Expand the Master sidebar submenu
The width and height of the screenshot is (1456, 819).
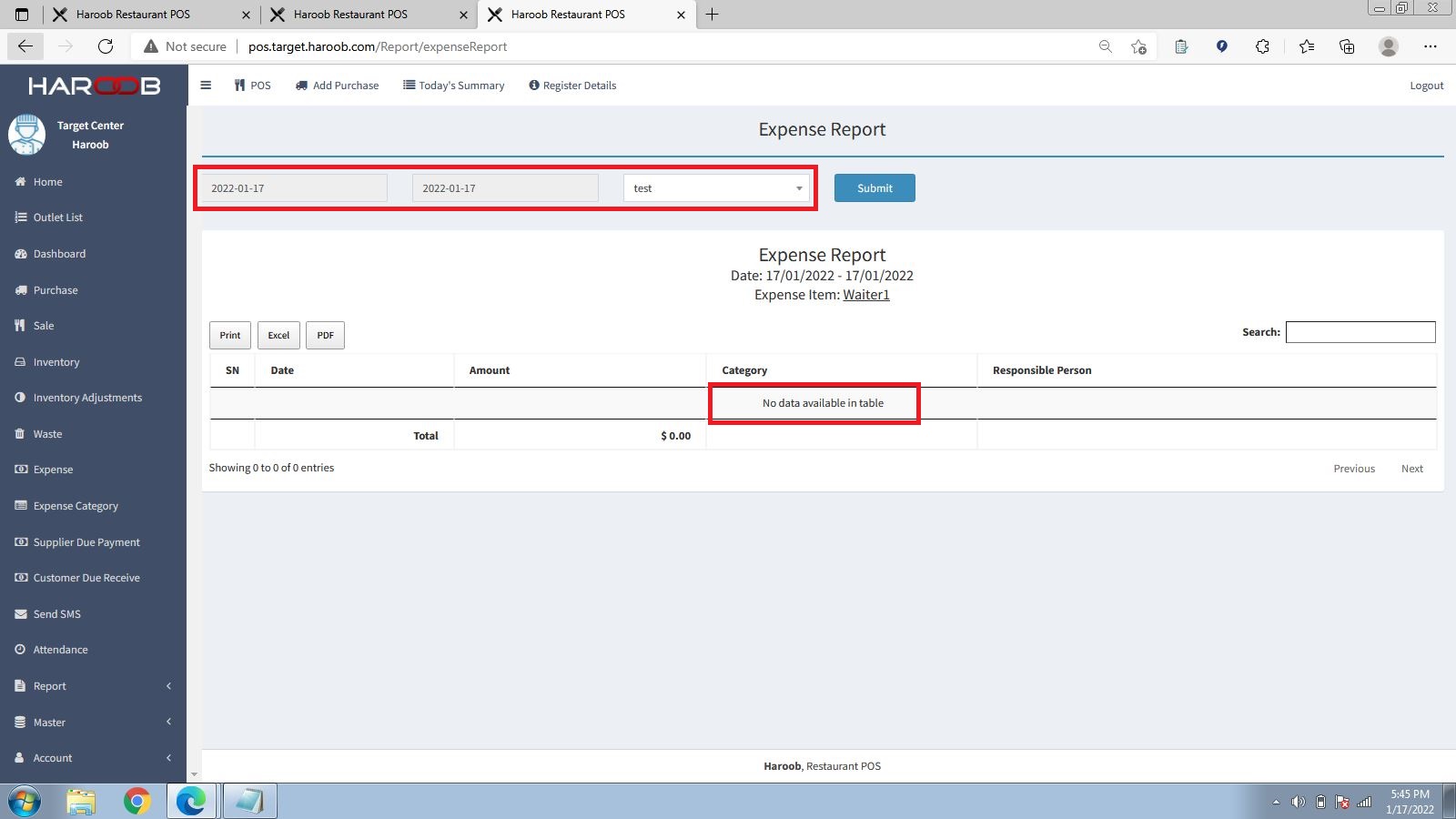[93, 723]
